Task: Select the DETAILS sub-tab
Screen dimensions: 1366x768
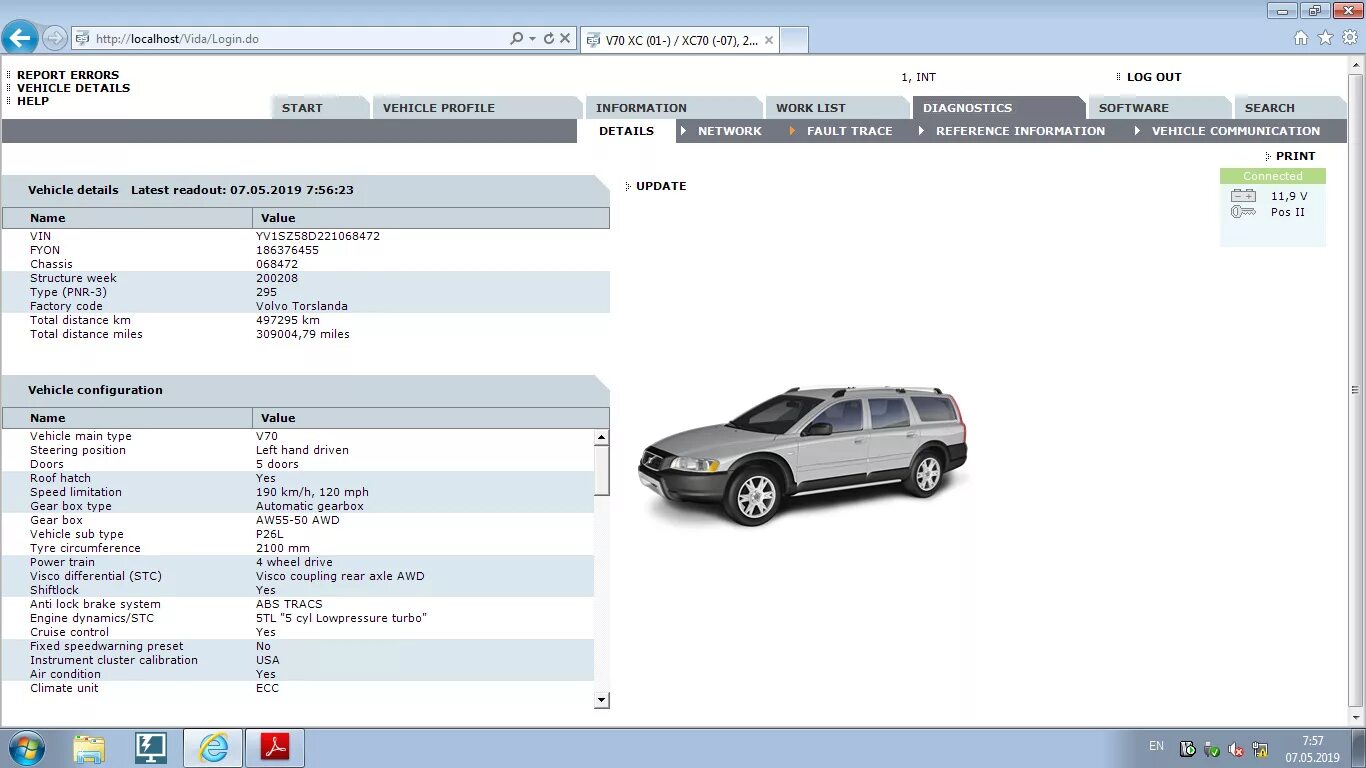Action: point(626,131)
